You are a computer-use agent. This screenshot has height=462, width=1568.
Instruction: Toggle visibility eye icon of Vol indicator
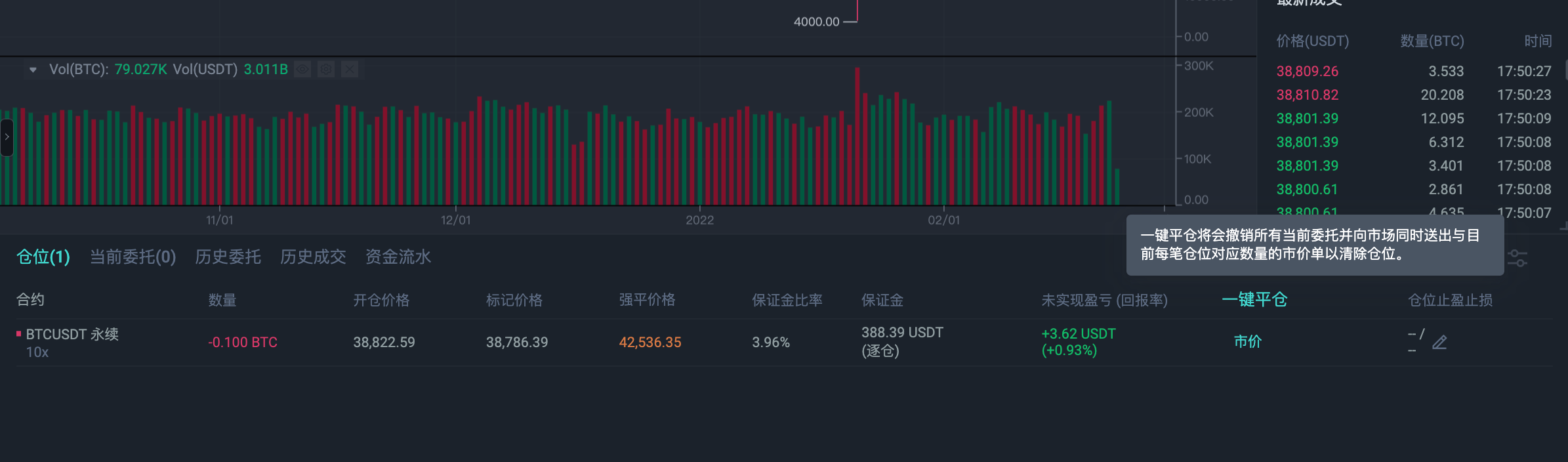pos(302,69)
